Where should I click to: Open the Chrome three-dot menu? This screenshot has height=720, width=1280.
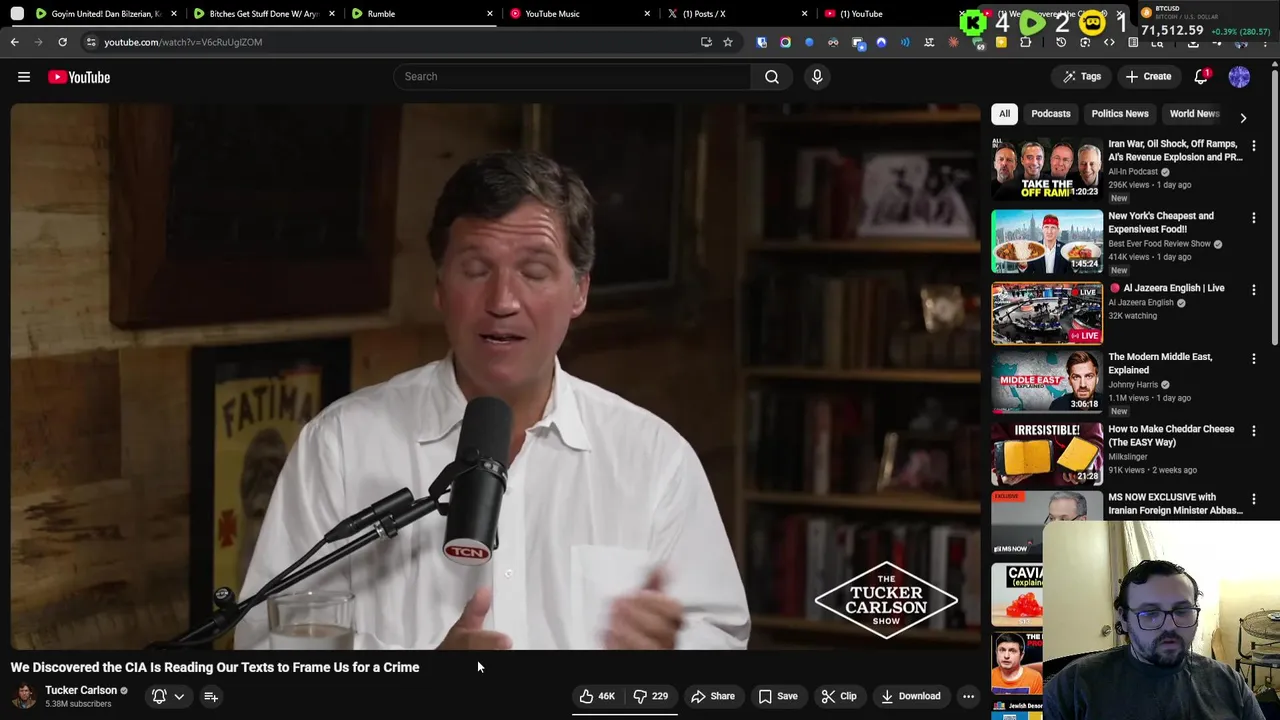point(1267,42)
